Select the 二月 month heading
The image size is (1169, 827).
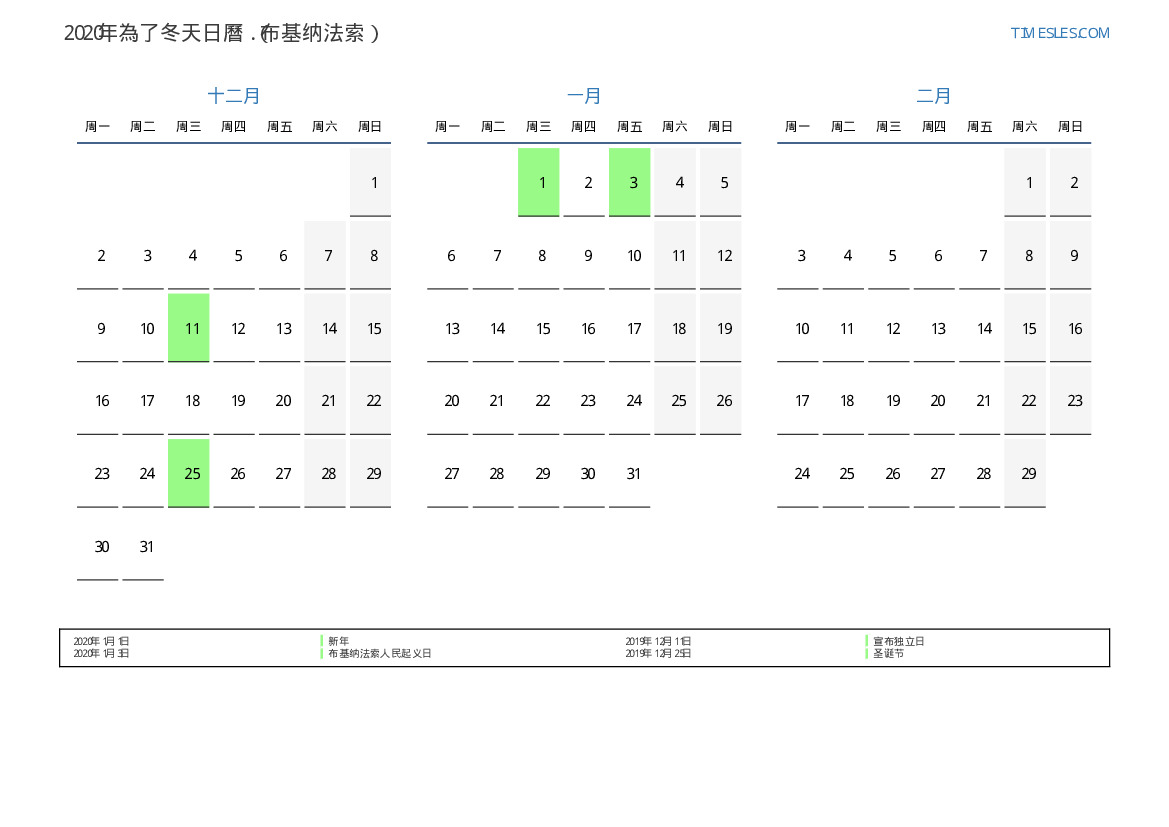934,96
